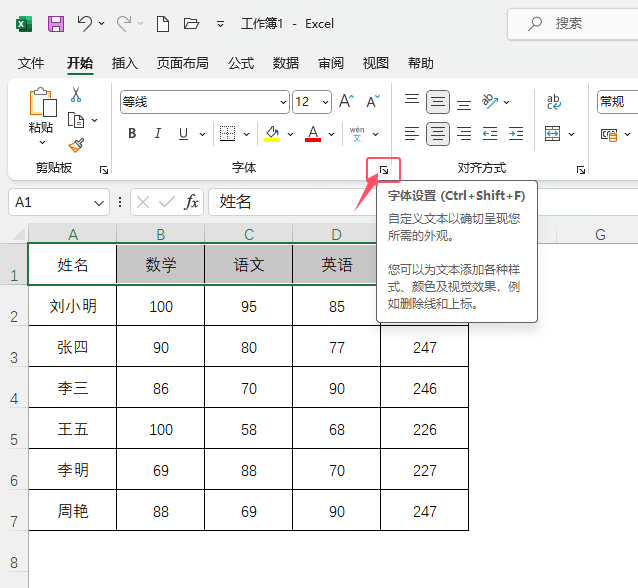The height and width of the screenshot is (588, 638).
Task: Click the Insert Function fx icon
Action: pos(191,202)
